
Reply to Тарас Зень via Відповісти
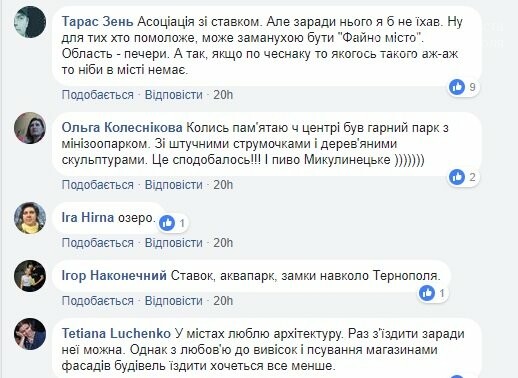pyautogui.click(x=174, y=95)
